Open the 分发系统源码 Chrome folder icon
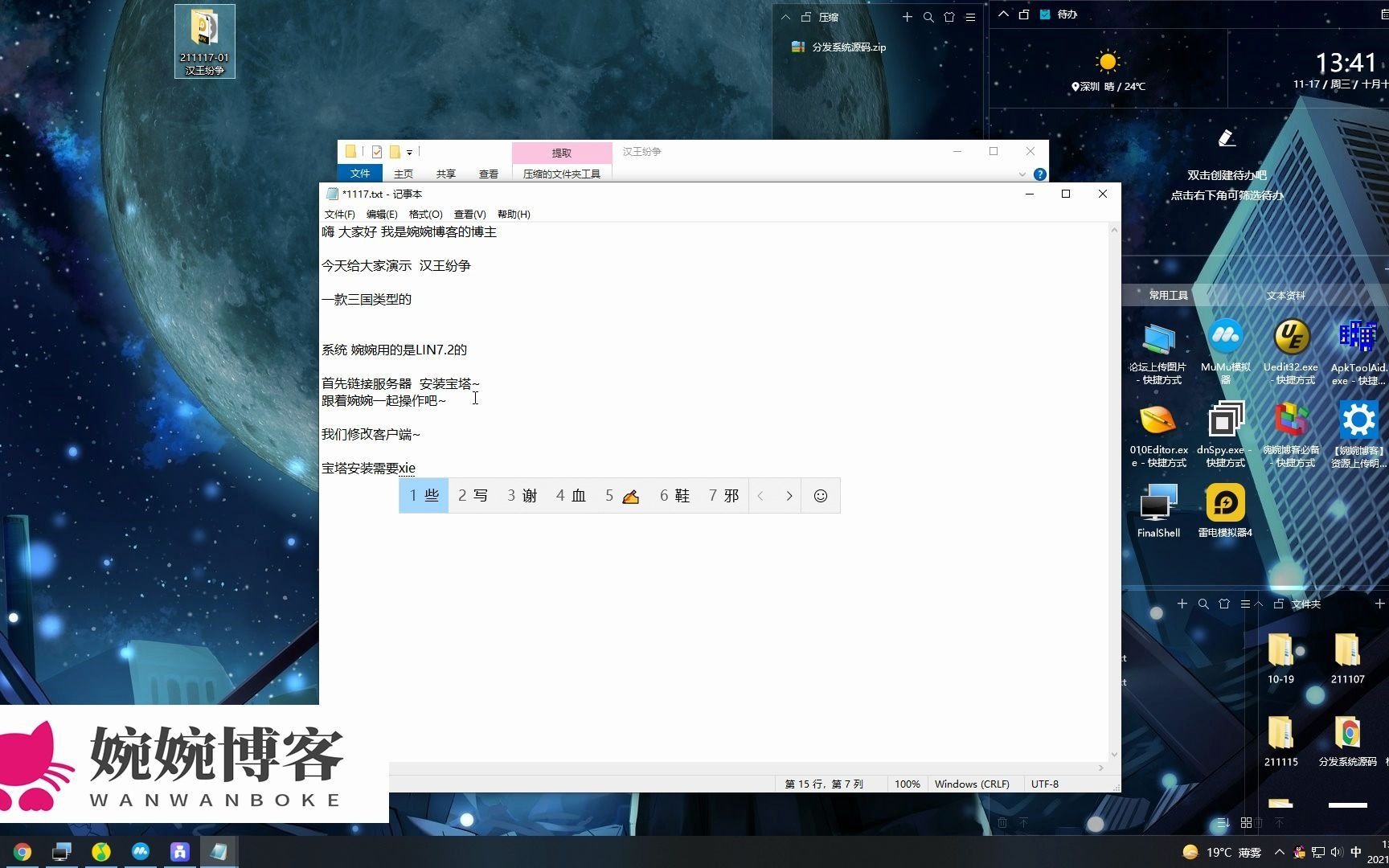Screen dimensions: 1389x868 coord(1347,741)
